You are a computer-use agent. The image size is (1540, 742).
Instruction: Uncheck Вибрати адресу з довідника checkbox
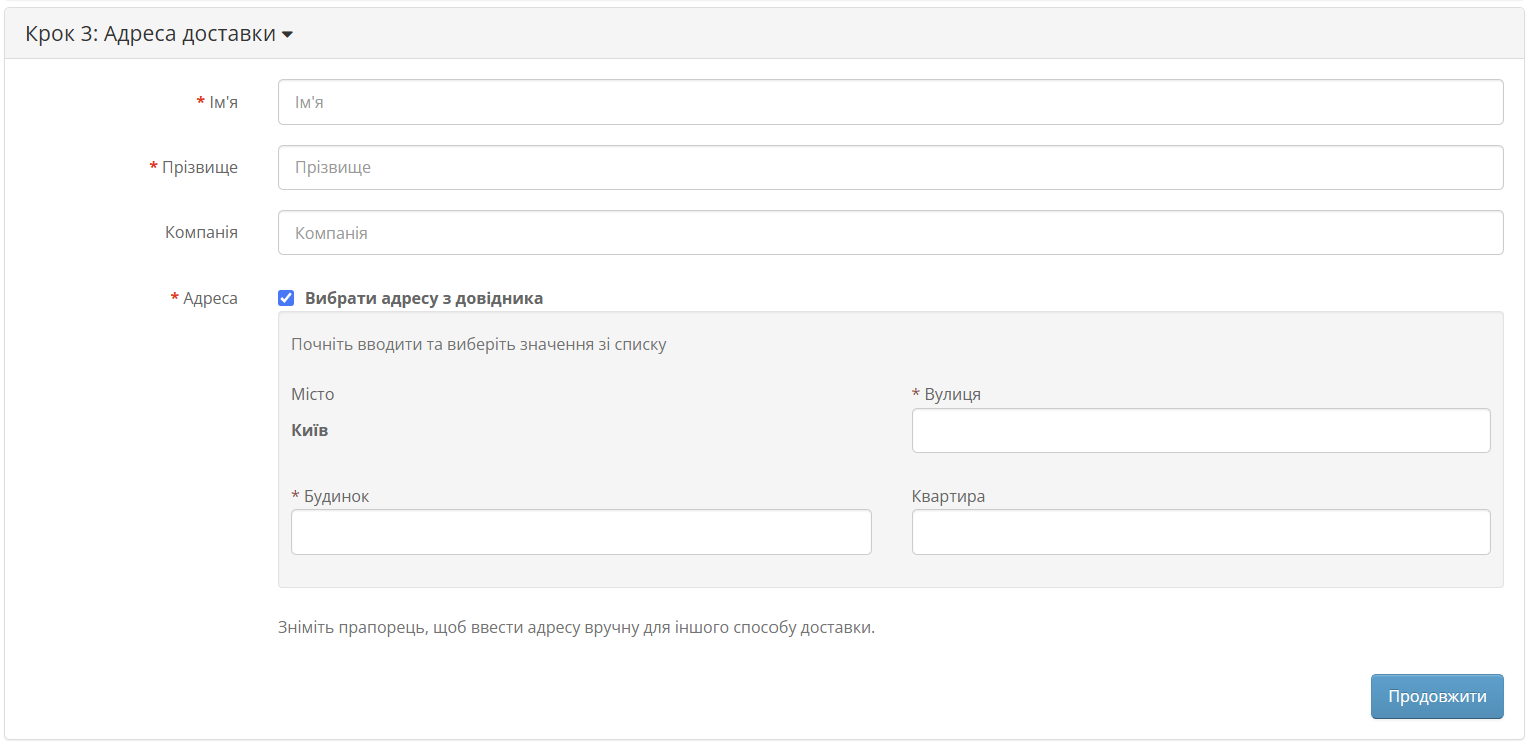[286, 298]
